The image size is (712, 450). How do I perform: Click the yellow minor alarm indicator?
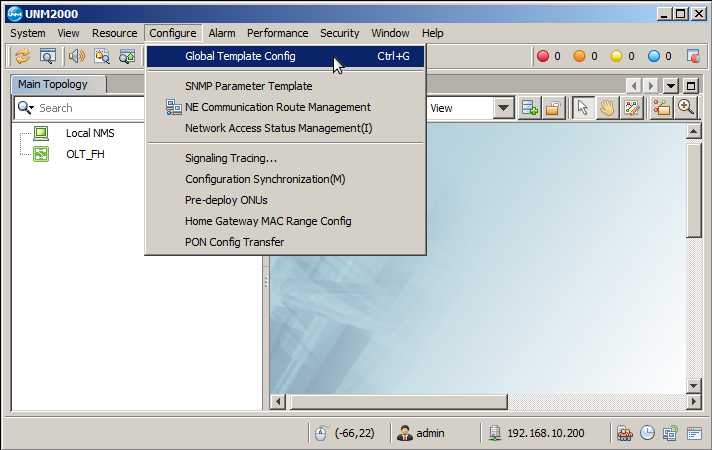617,56
